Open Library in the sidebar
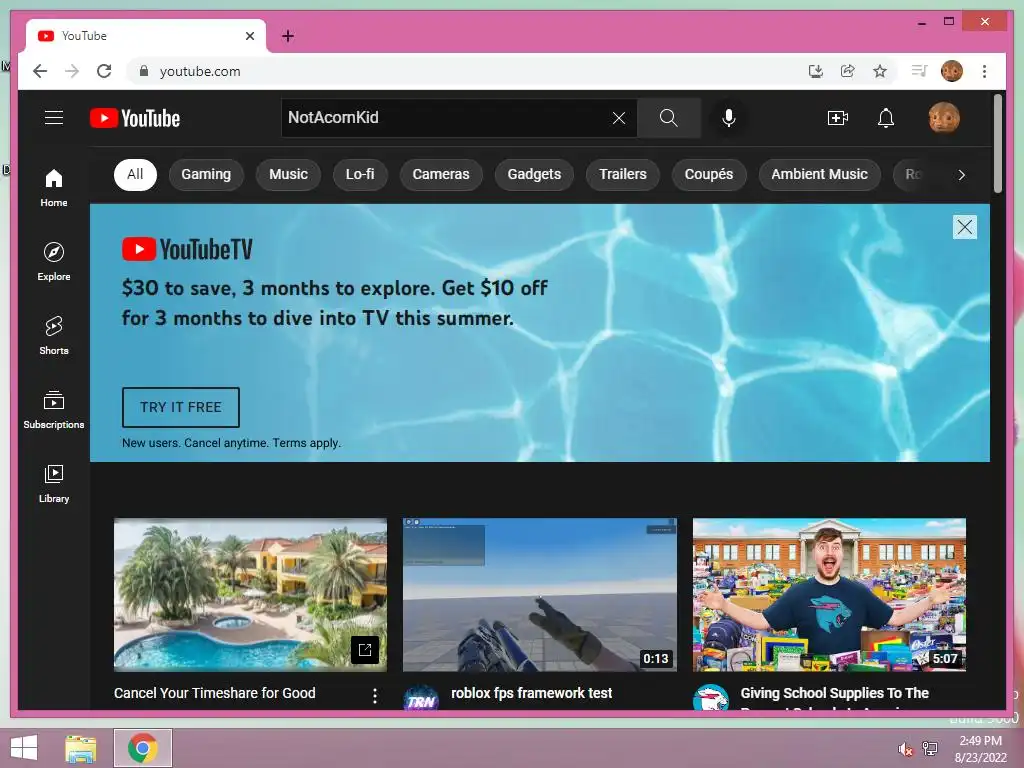The image size is (1024, 768). tap(54, 483)
